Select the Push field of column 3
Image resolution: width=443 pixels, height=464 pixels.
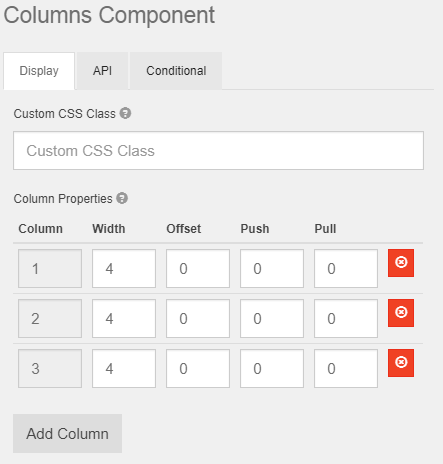[272, 368]
